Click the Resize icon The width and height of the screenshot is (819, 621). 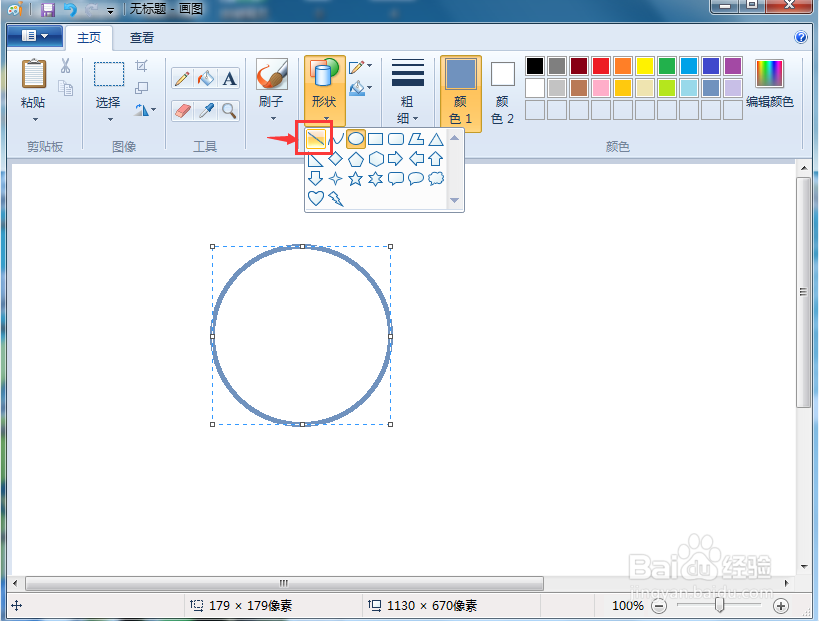coord(142,88)
